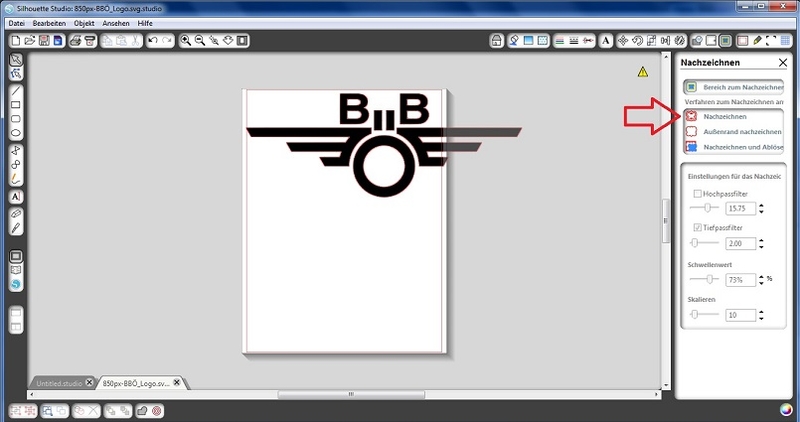Screen dimensions: 800x422
Task: Click the Open file folder icon
Action: [x=28, y=41]
